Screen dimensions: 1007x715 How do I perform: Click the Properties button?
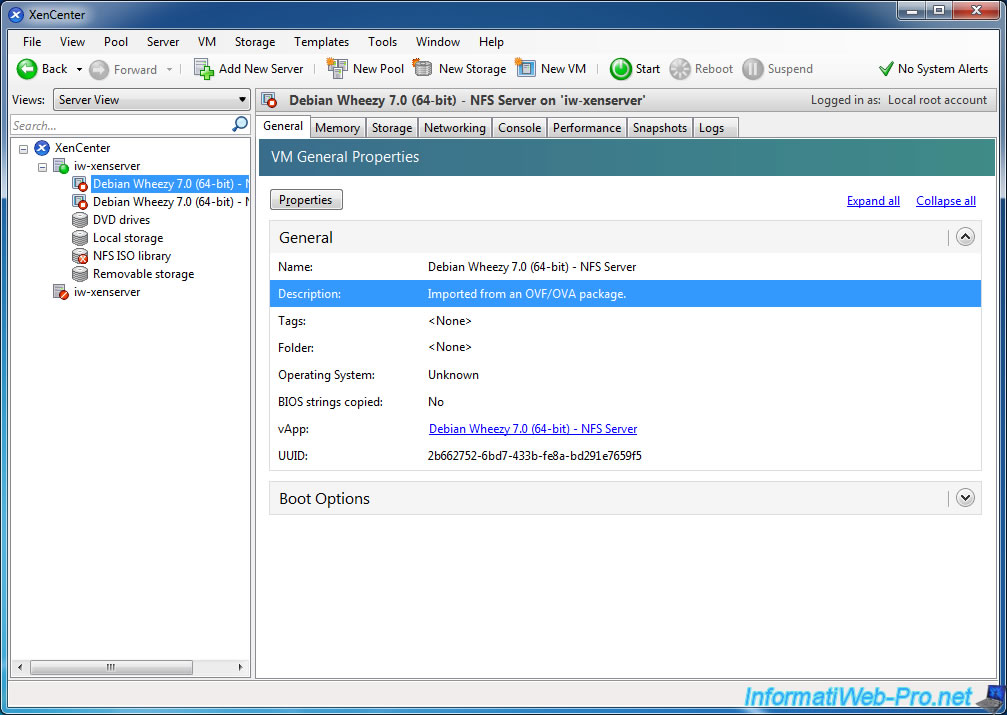click(x=306, y=200)
